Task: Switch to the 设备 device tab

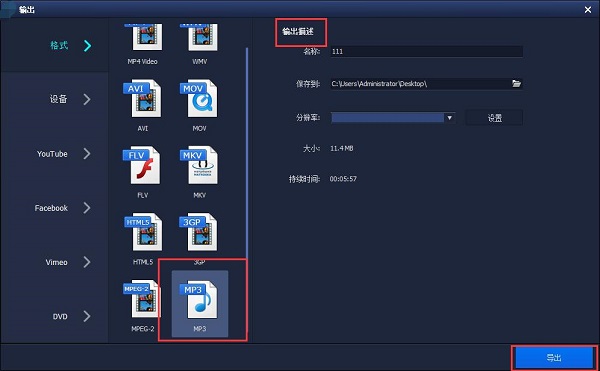Action: click(x=55, y=99)
